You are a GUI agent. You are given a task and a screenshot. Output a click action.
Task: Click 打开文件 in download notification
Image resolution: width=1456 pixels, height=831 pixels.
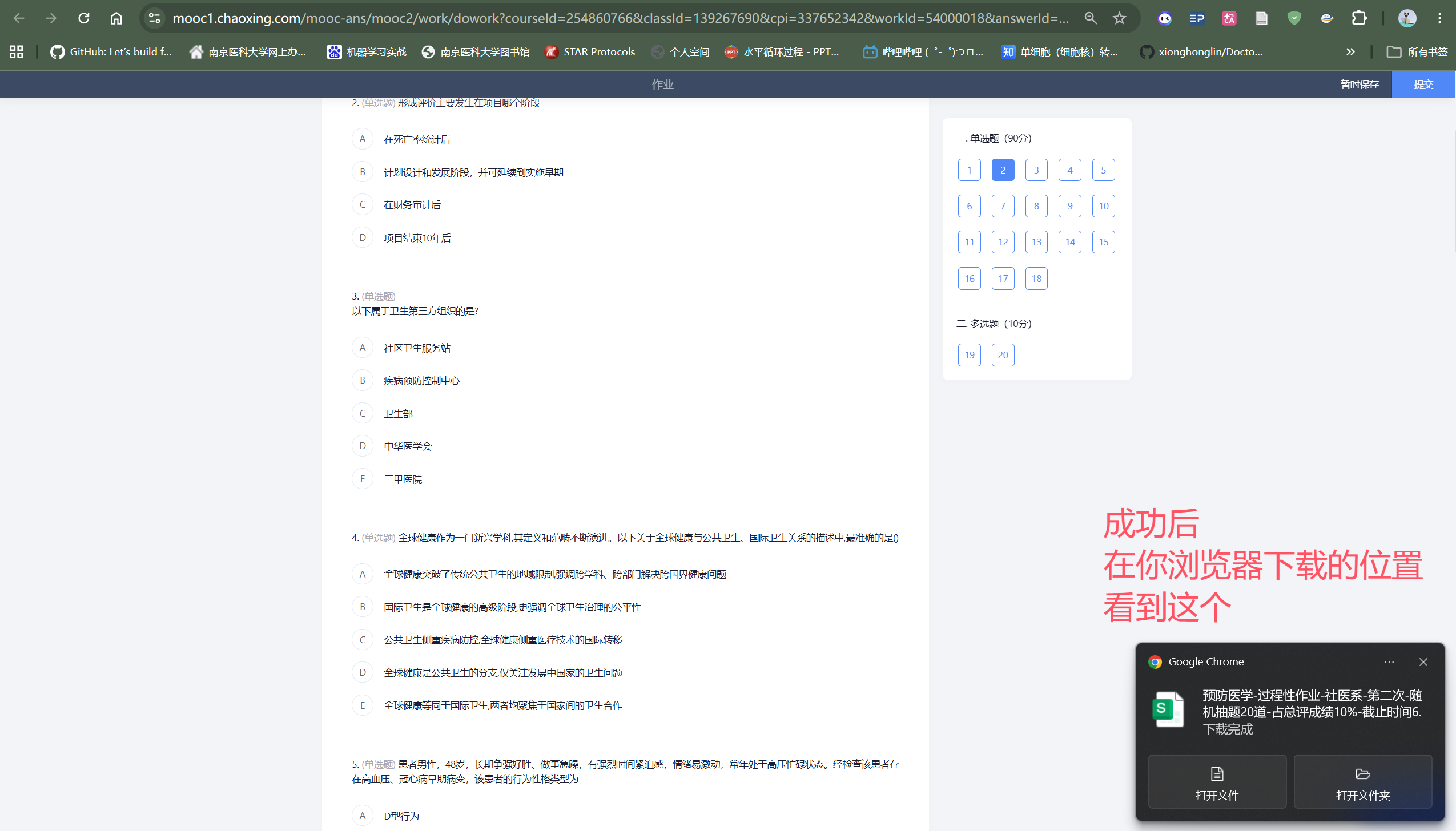coord(1217,782)
